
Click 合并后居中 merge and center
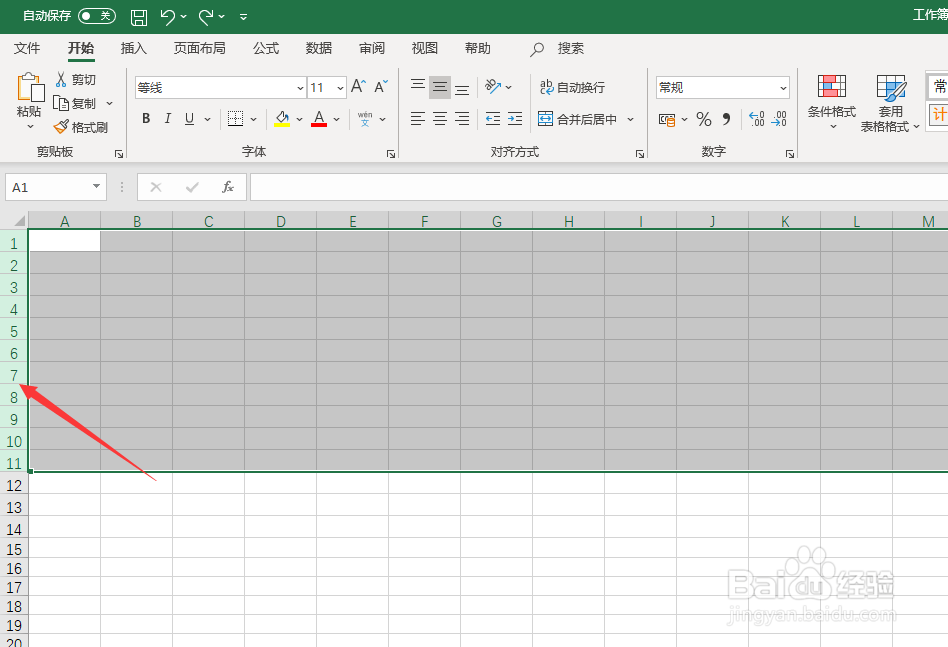tap(577, 119)
